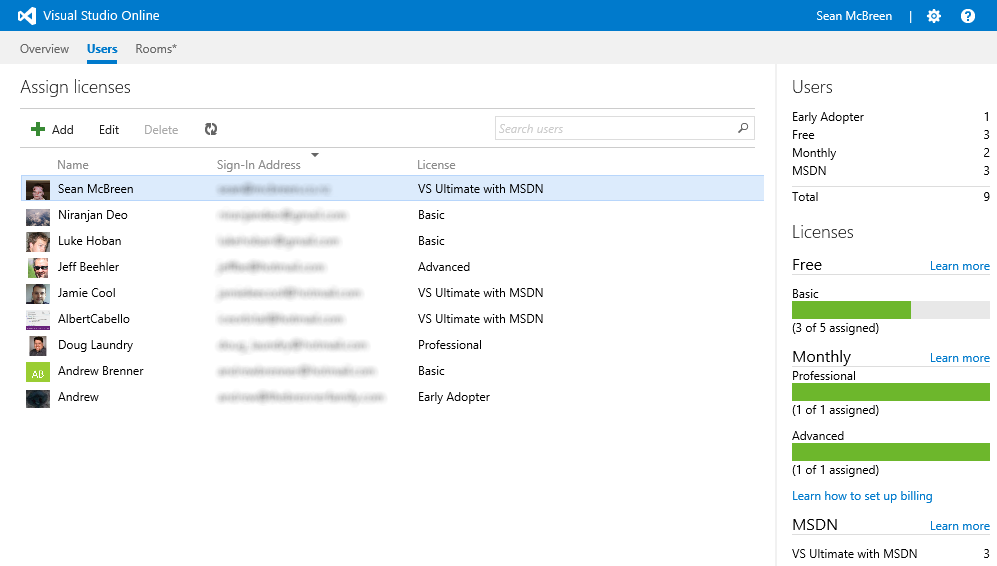
Task: Switch to the Overview tab
Action: (44, 49)
